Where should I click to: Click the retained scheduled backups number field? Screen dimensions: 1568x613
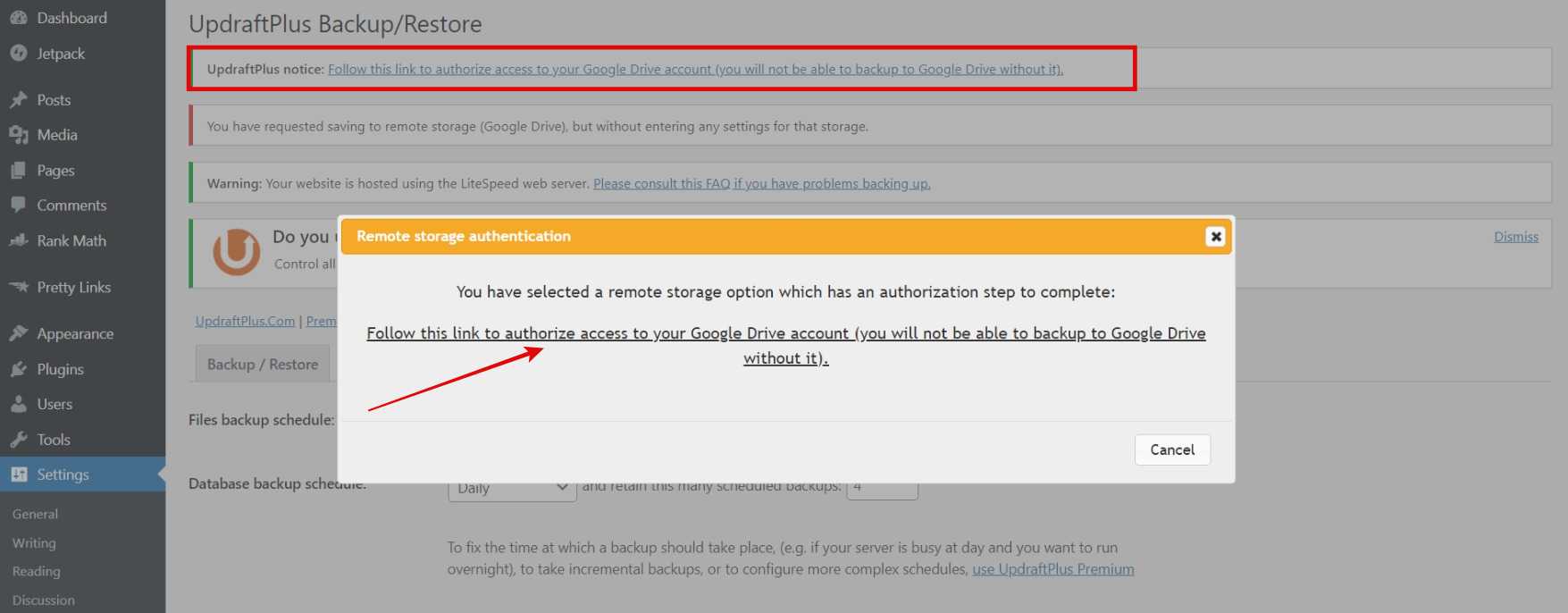(882, 490)
